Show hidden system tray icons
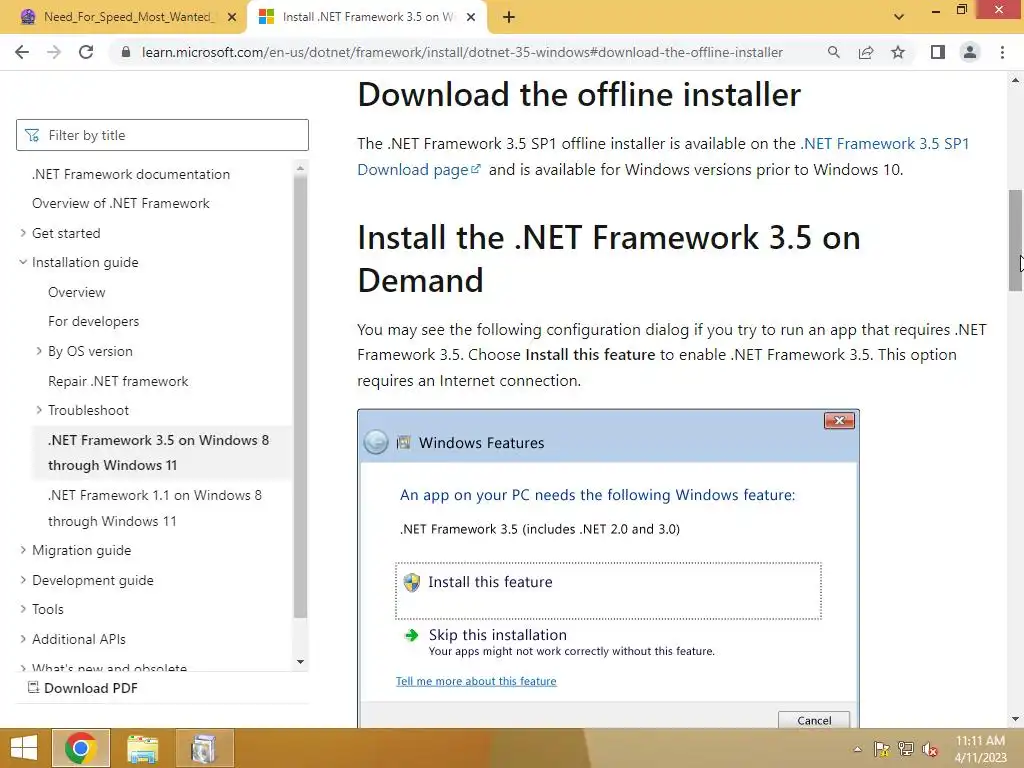Viewport: 1024px width, 768px height. (x=857, y=749)
